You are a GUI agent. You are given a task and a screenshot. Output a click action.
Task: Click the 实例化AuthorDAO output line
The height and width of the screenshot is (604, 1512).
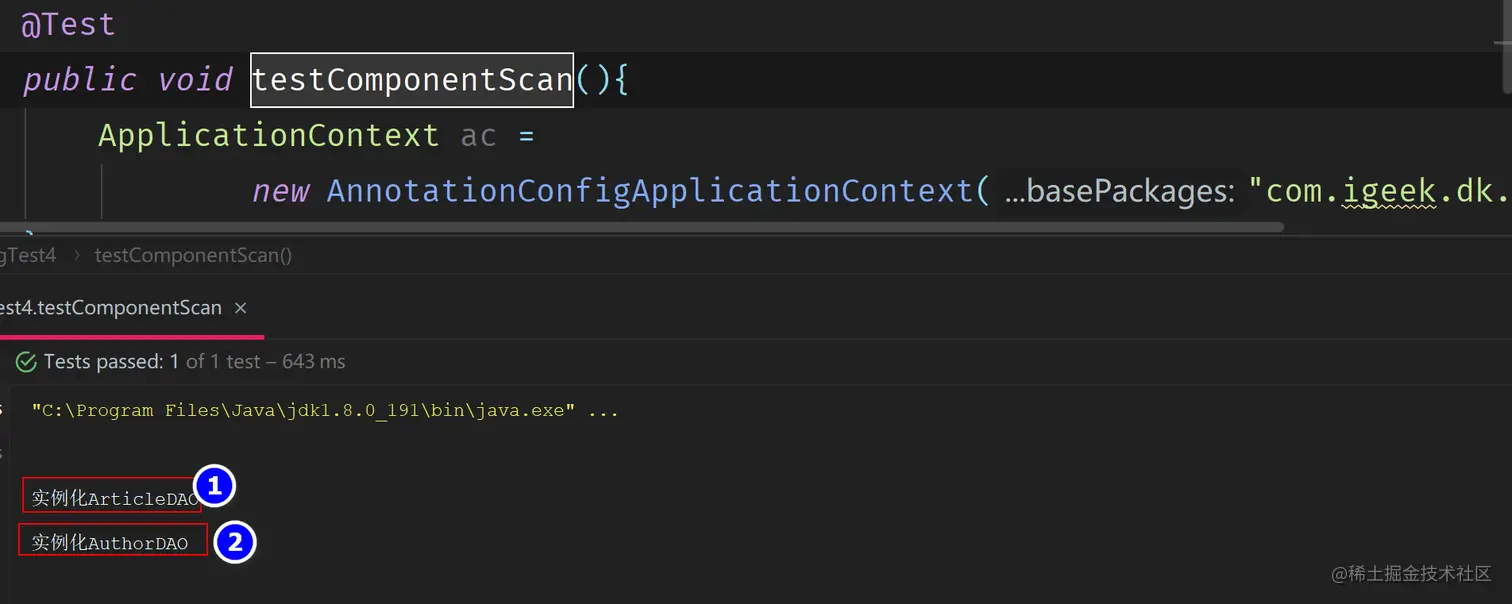pyautogui.click(x=110, y=543)
